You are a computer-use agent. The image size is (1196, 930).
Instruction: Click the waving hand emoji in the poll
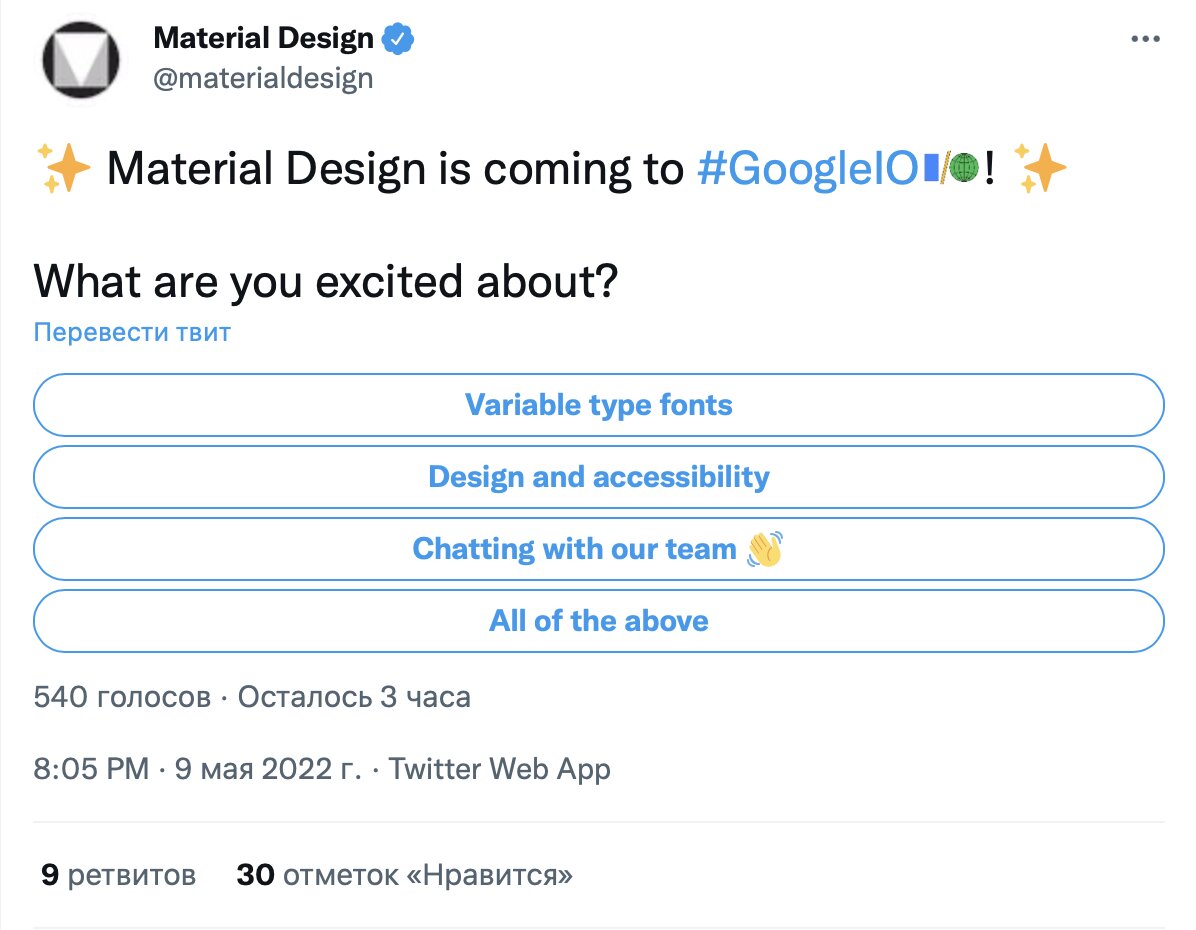[x=765, y=549]
